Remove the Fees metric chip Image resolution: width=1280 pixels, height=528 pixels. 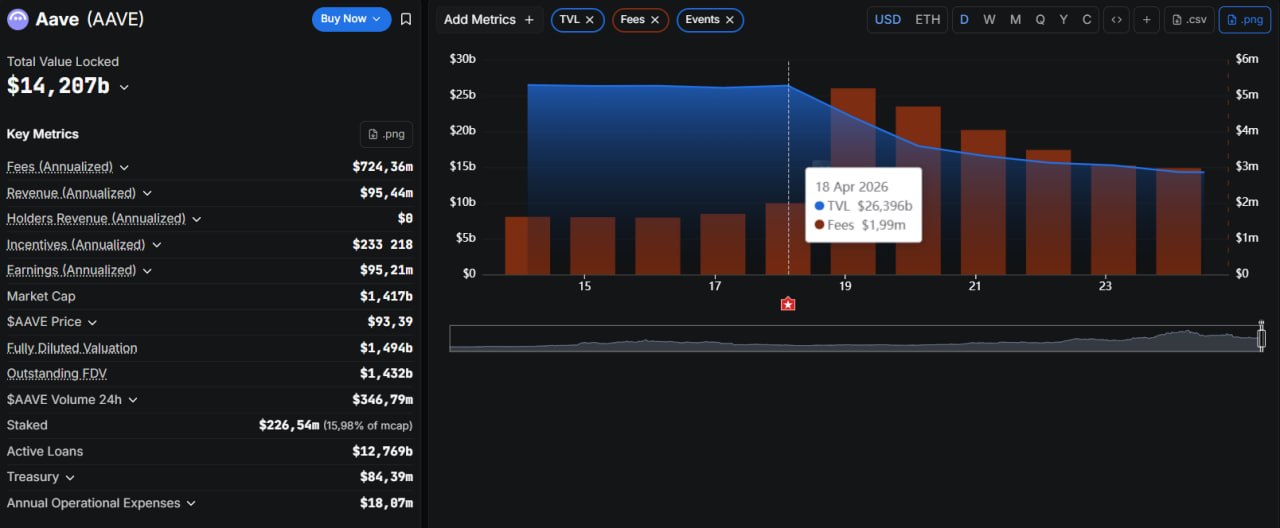(655, 20)
